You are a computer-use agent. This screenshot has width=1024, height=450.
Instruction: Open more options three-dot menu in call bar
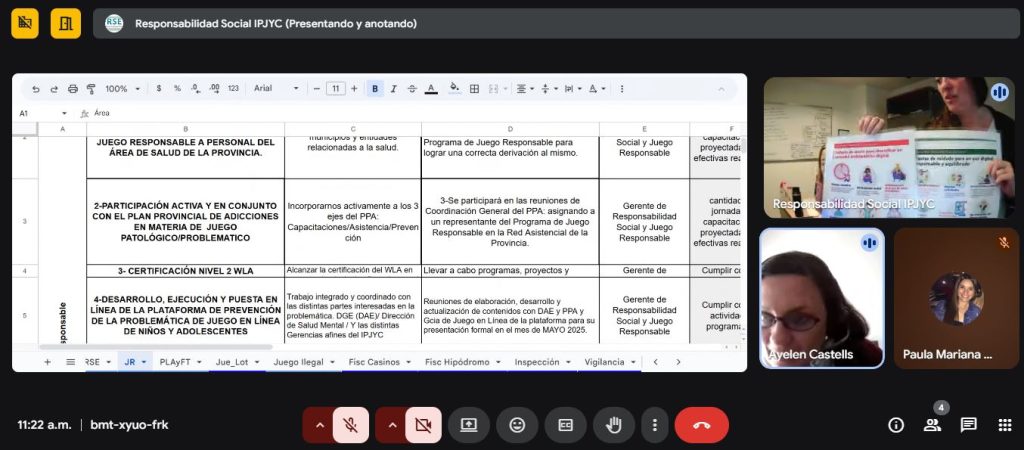tap(653, 425)
